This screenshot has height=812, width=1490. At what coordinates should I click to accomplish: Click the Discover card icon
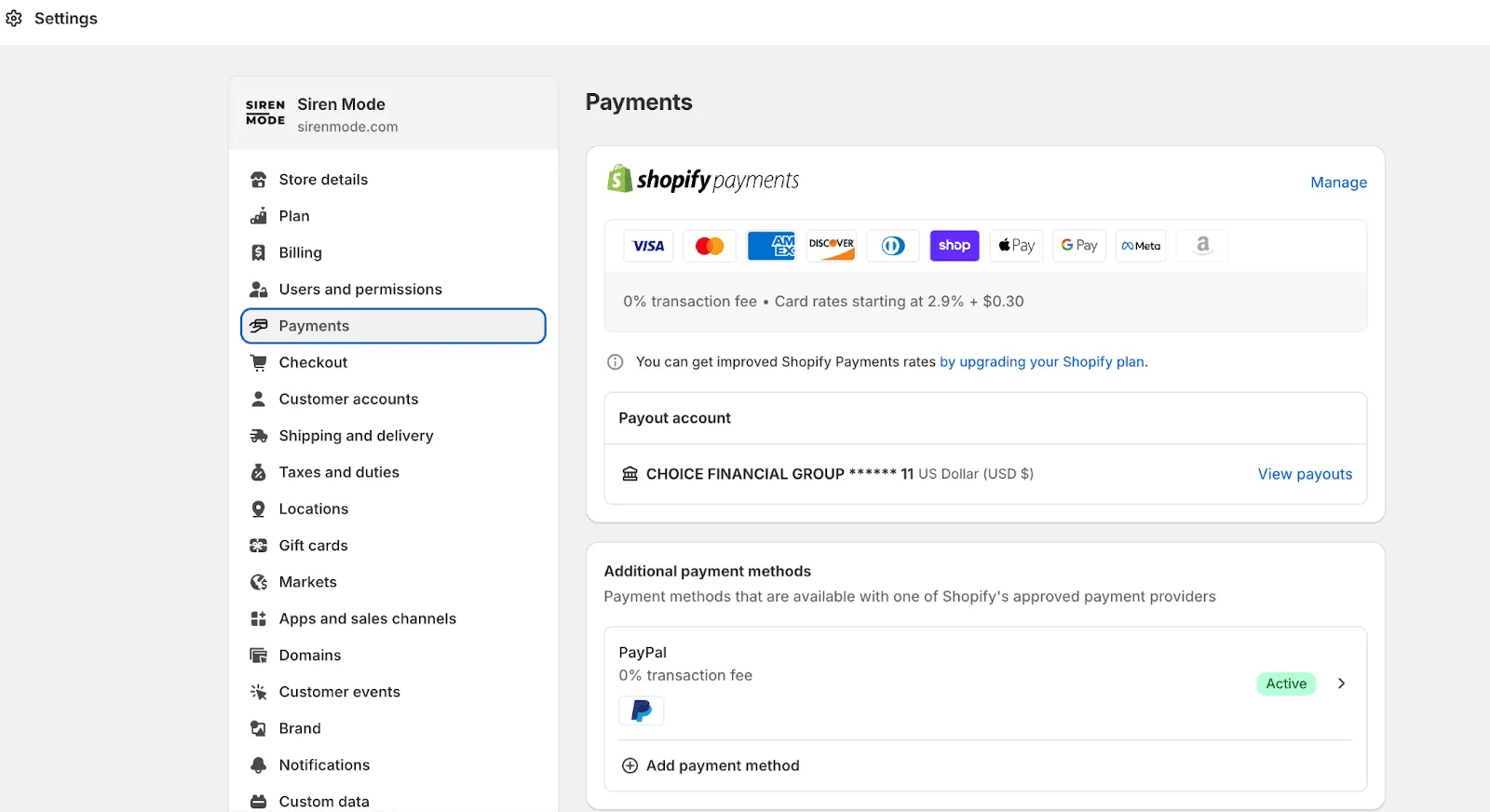point(832,246)
